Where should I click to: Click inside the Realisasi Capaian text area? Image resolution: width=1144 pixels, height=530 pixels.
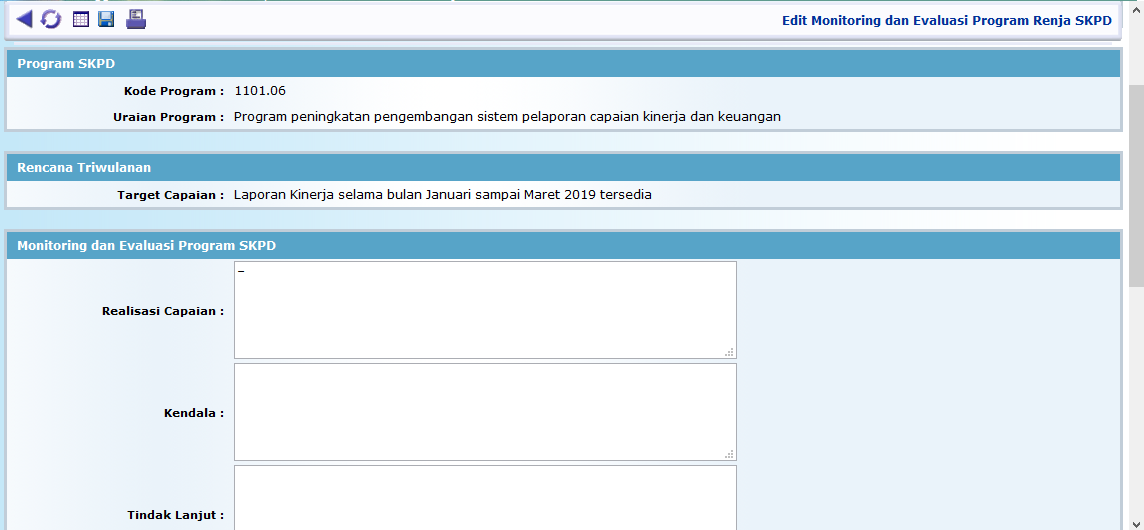pyautogui.click(x=485, y=310)
